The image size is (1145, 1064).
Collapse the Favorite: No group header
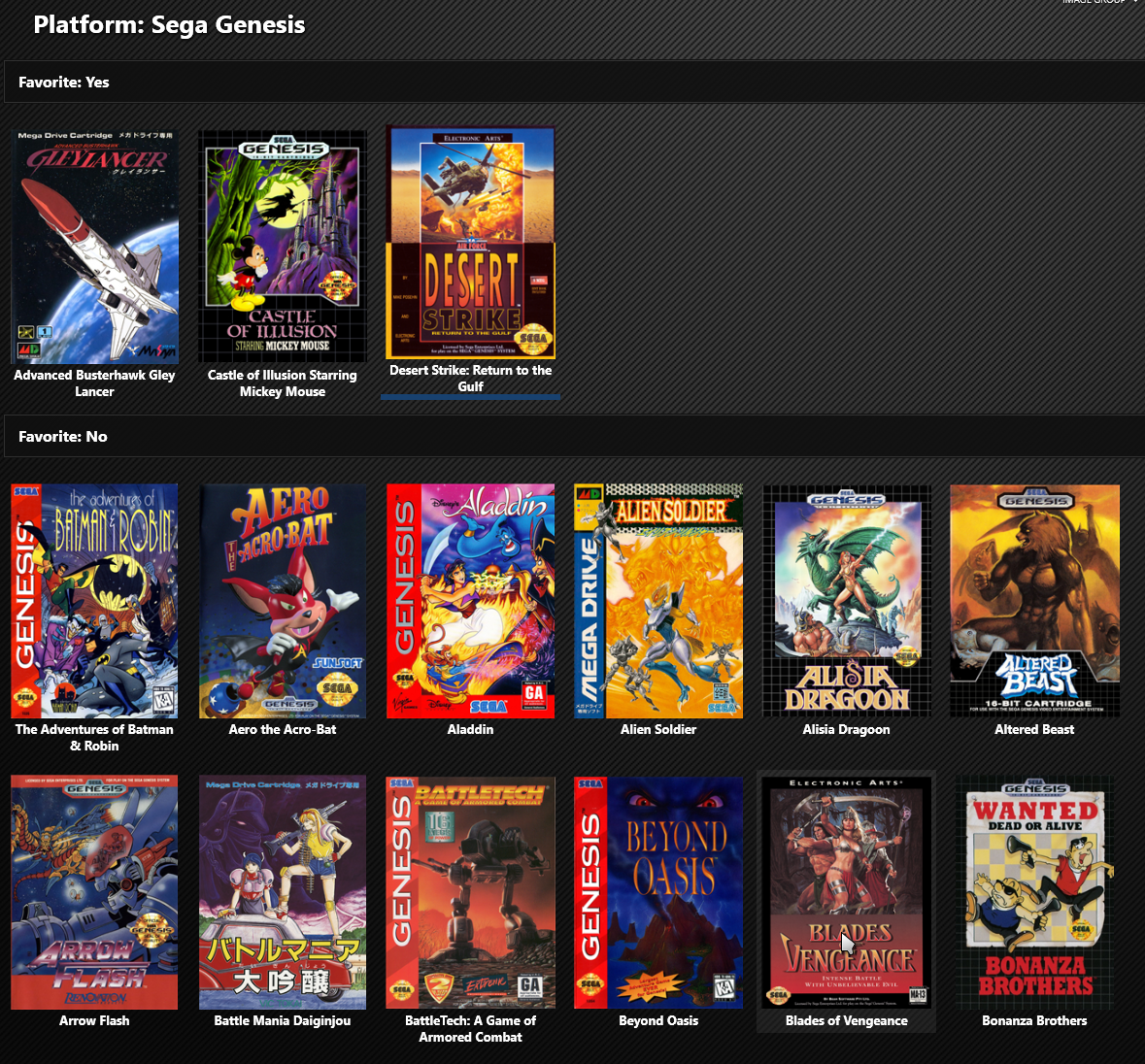[573, 437]
